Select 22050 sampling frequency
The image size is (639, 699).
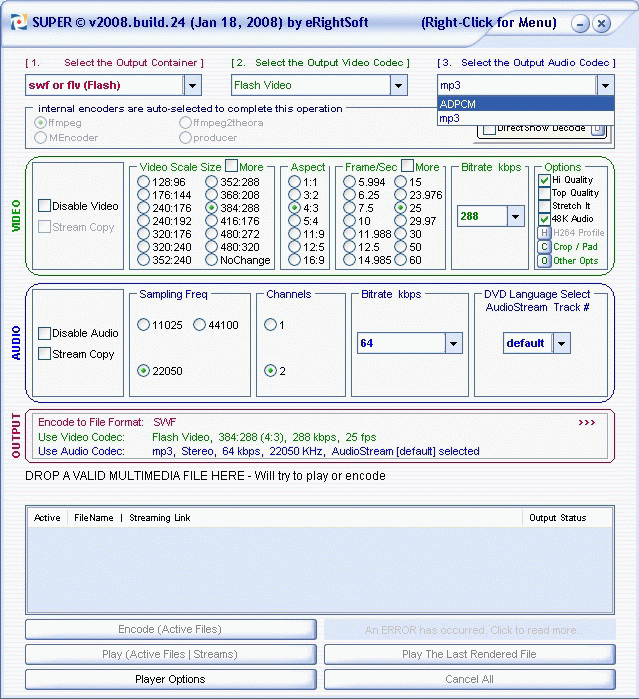pyautogui.click(x=144, y=371)
